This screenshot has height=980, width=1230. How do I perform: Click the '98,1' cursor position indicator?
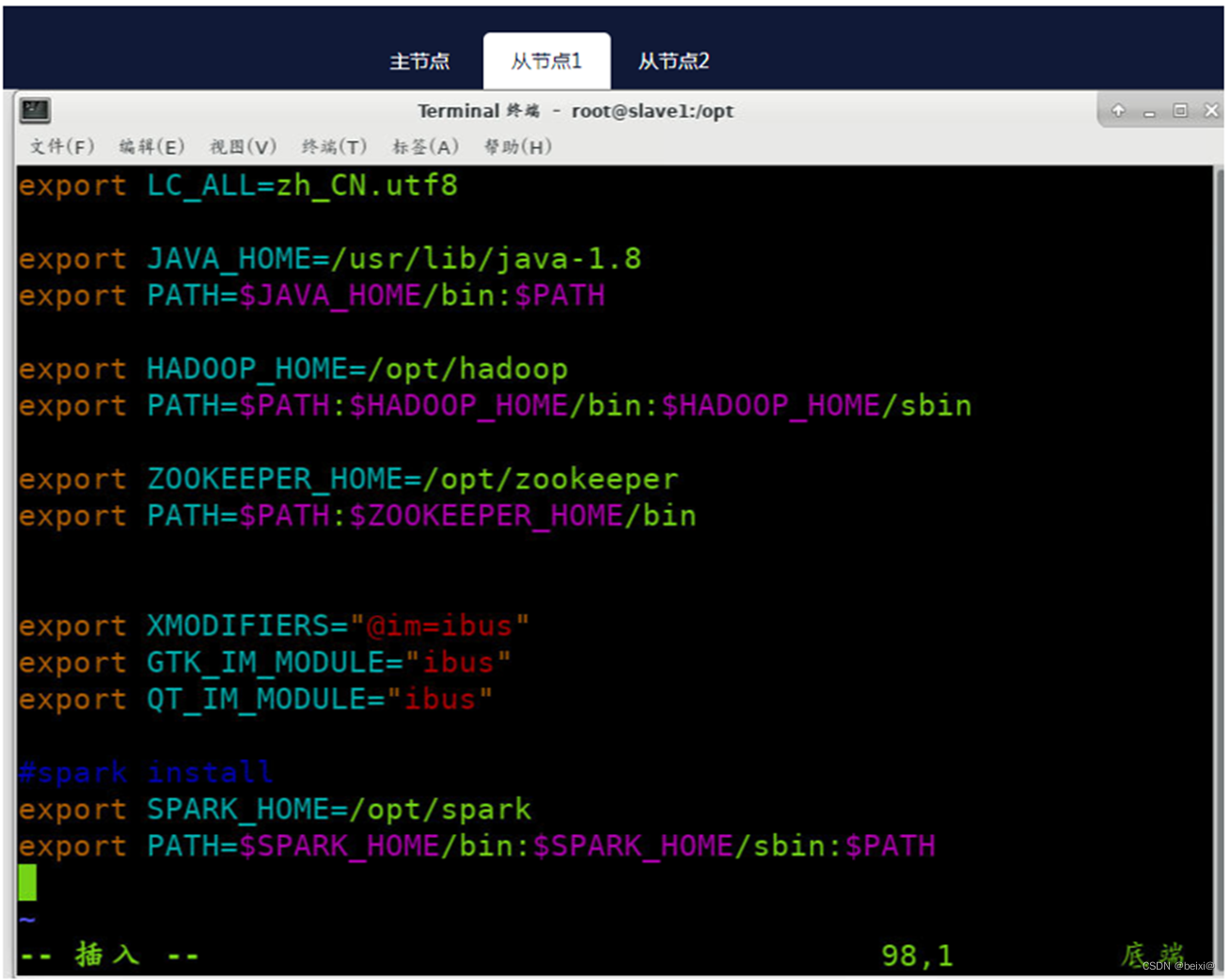tap(917, 956)
